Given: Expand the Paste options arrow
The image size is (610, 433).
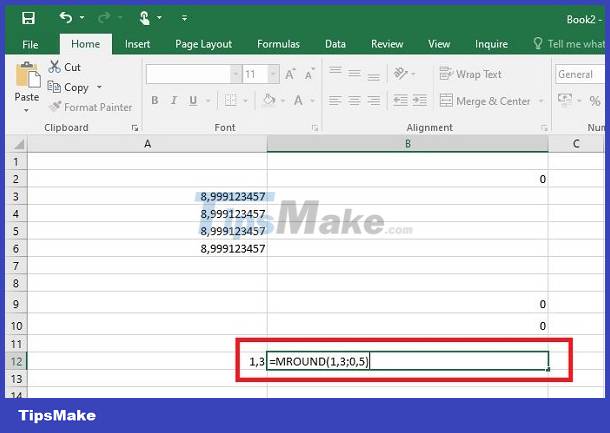Looking at the screenshot, I should pyautogui.click(x=26, y=110).
